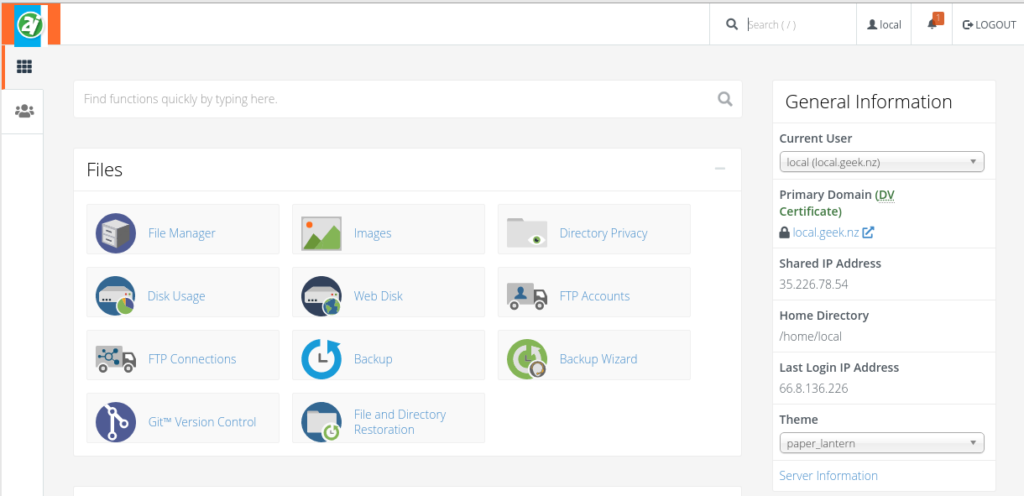Image resolution: width=1024 pixels, height=496 pixels.
Task: Open the notifications bell icon
Action: click(932, 24)
